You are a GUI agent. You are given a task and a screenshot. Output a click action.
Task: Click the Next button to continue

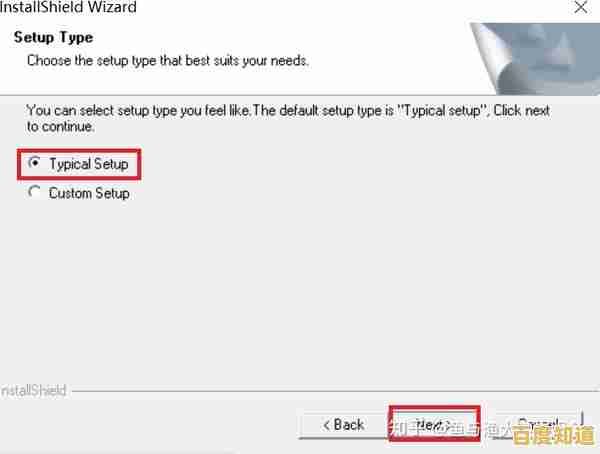tap(434, 424)
